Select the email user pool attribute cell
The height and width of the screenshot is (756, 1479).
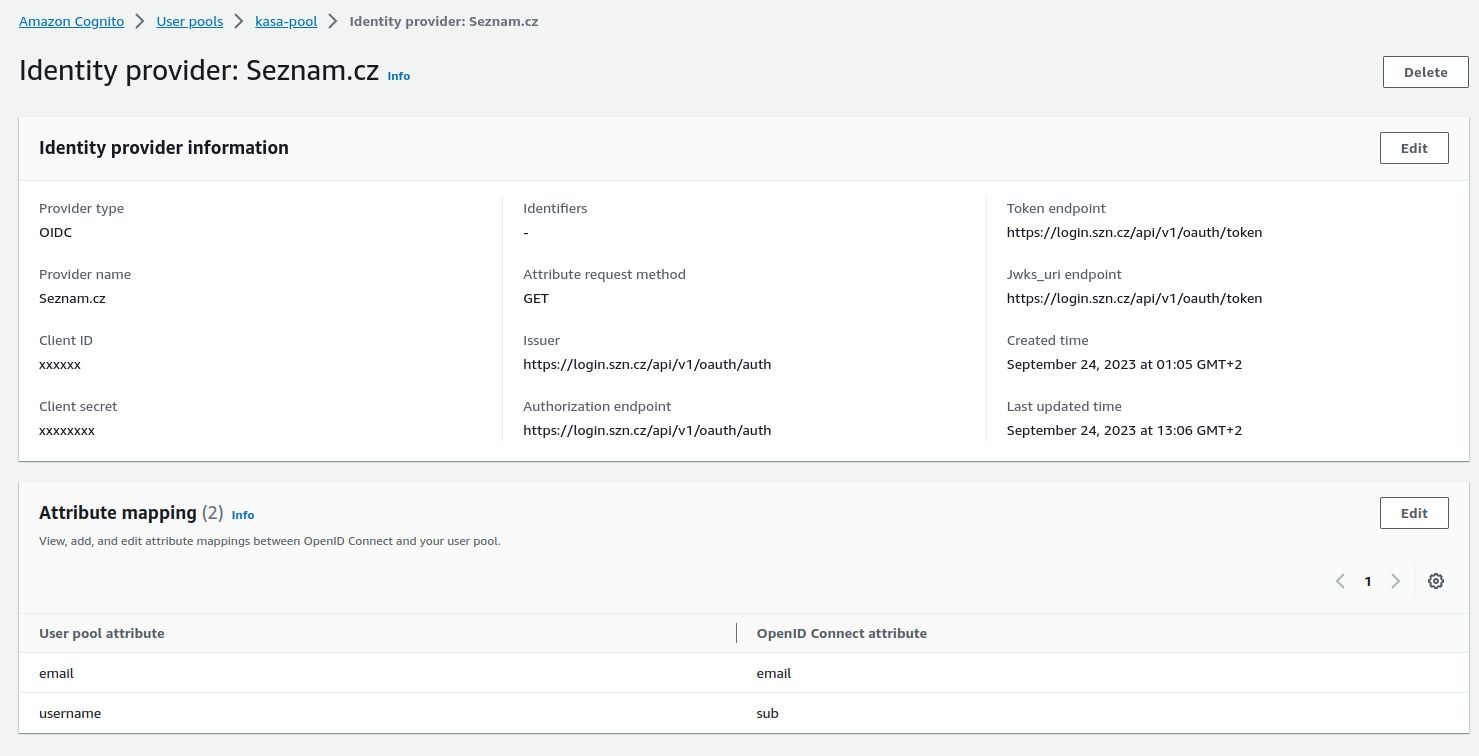(x=57, y=673)
